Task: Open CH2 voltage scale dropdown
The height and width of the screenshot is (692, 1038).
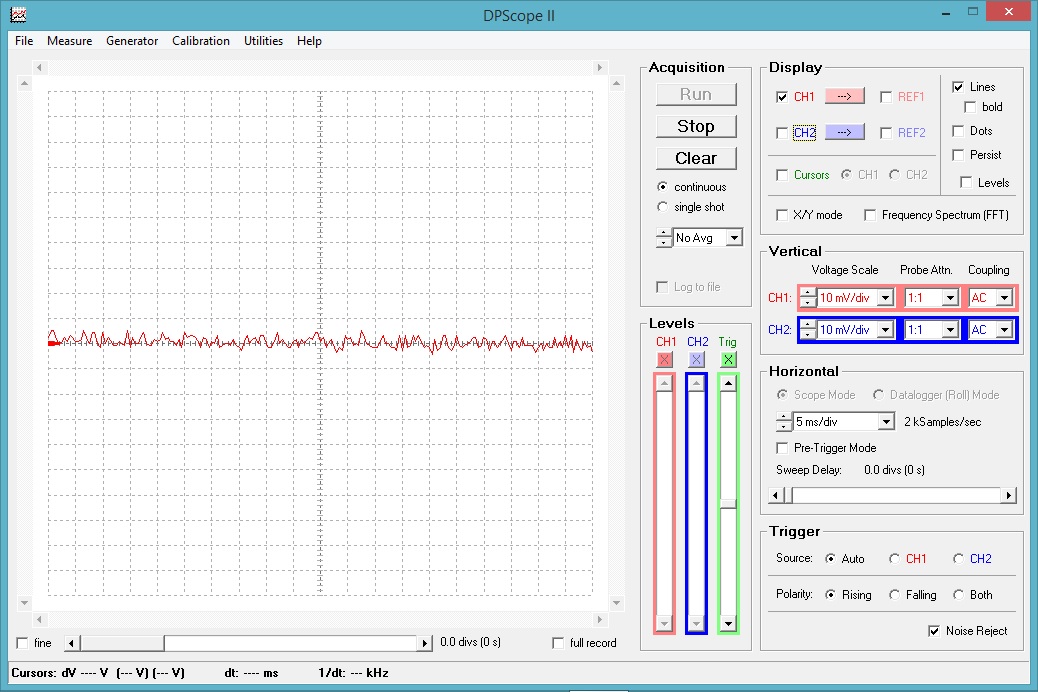Action: tap(886, 330)
